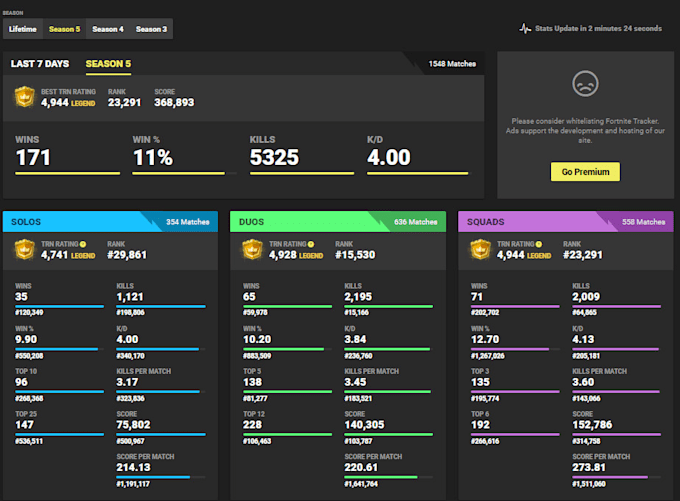The height and width of the screenshot is (501, 680).
Task: Click the DUOS panel header
Action: pos(338,222)
